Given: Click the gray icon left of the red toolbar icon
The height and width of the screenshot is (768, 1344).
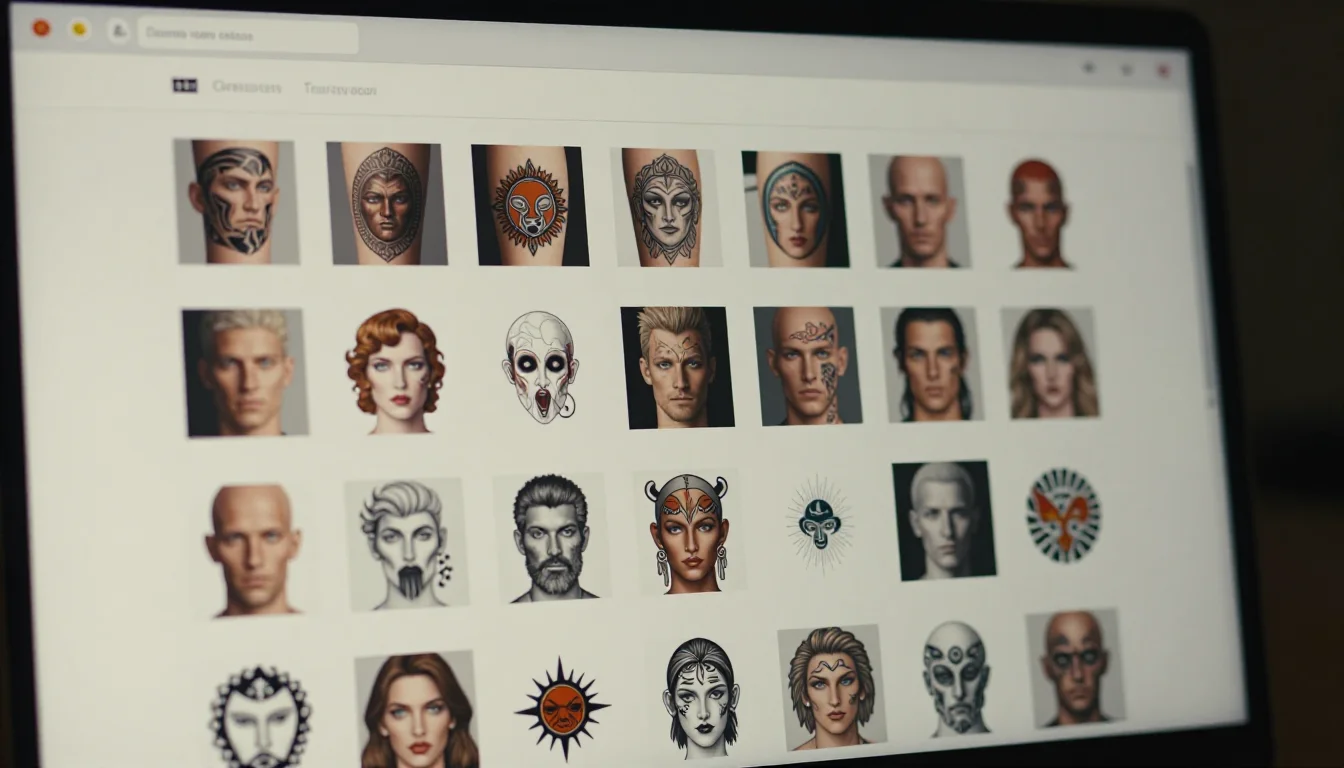Looking at the screenshot, I should click(1127, 69).
